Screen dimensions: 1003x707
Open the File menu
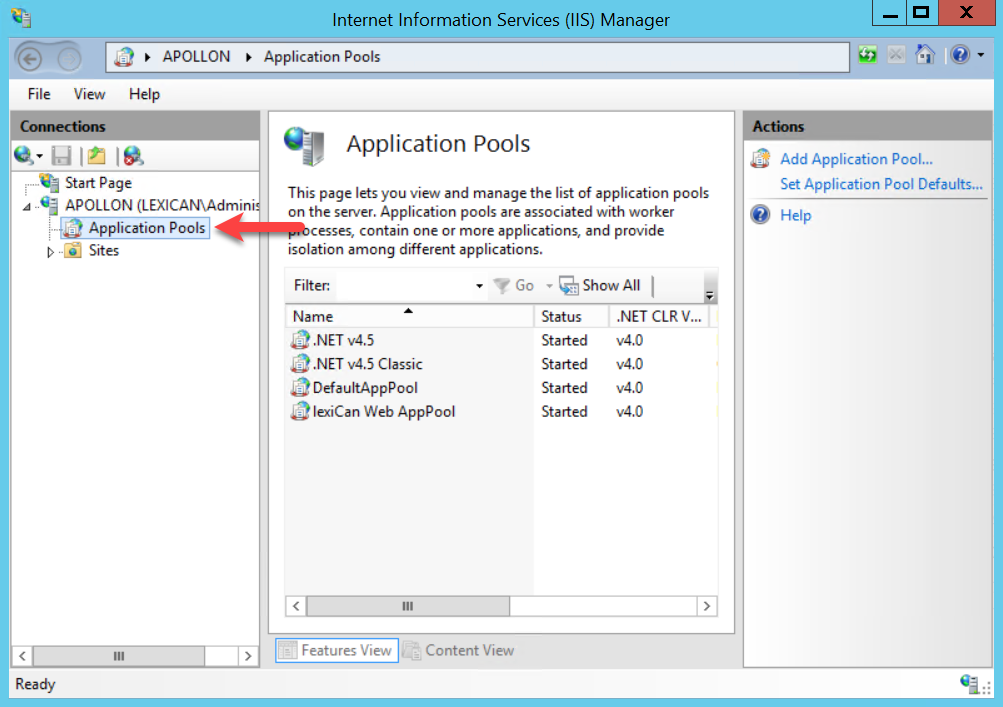39,94
